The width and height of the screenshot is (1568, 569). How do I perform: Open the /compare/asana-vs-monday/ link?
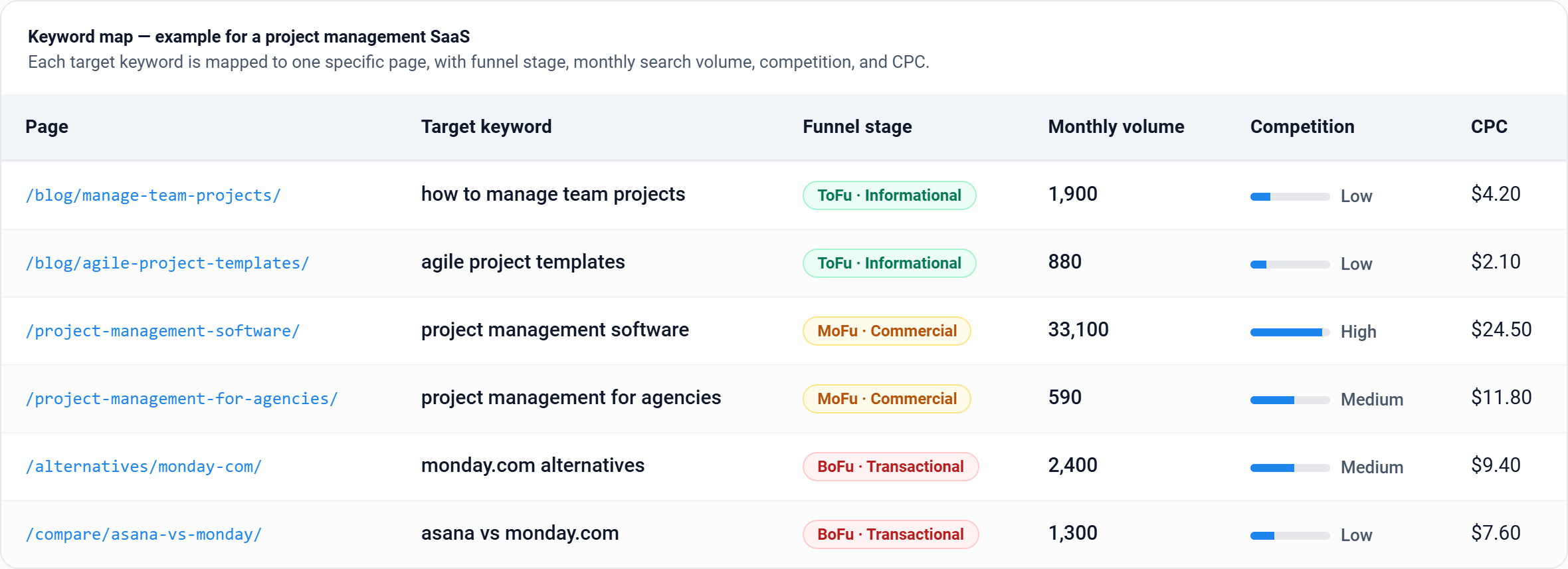coord(144,534)
